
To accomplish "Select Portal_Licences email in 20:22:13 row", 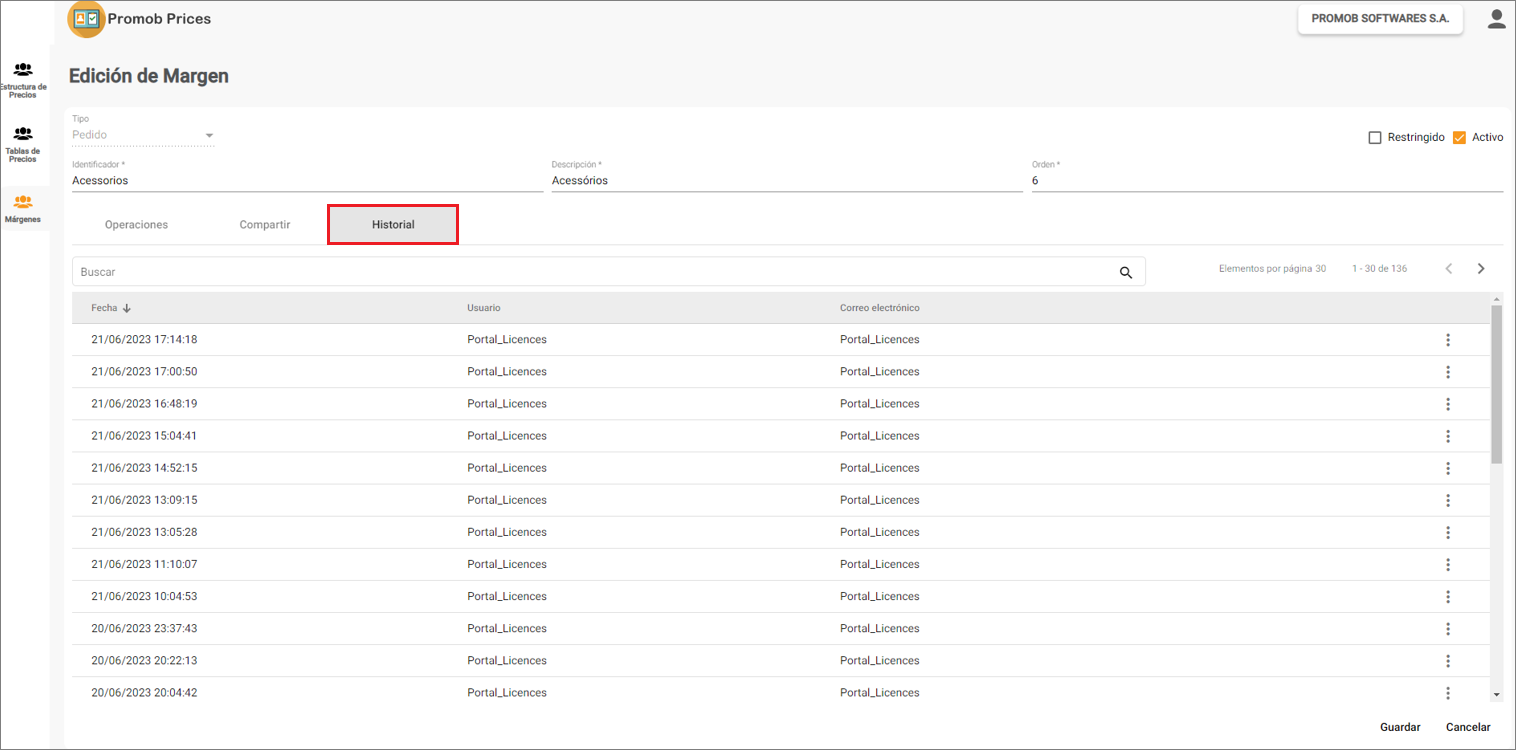I will 880,660.
